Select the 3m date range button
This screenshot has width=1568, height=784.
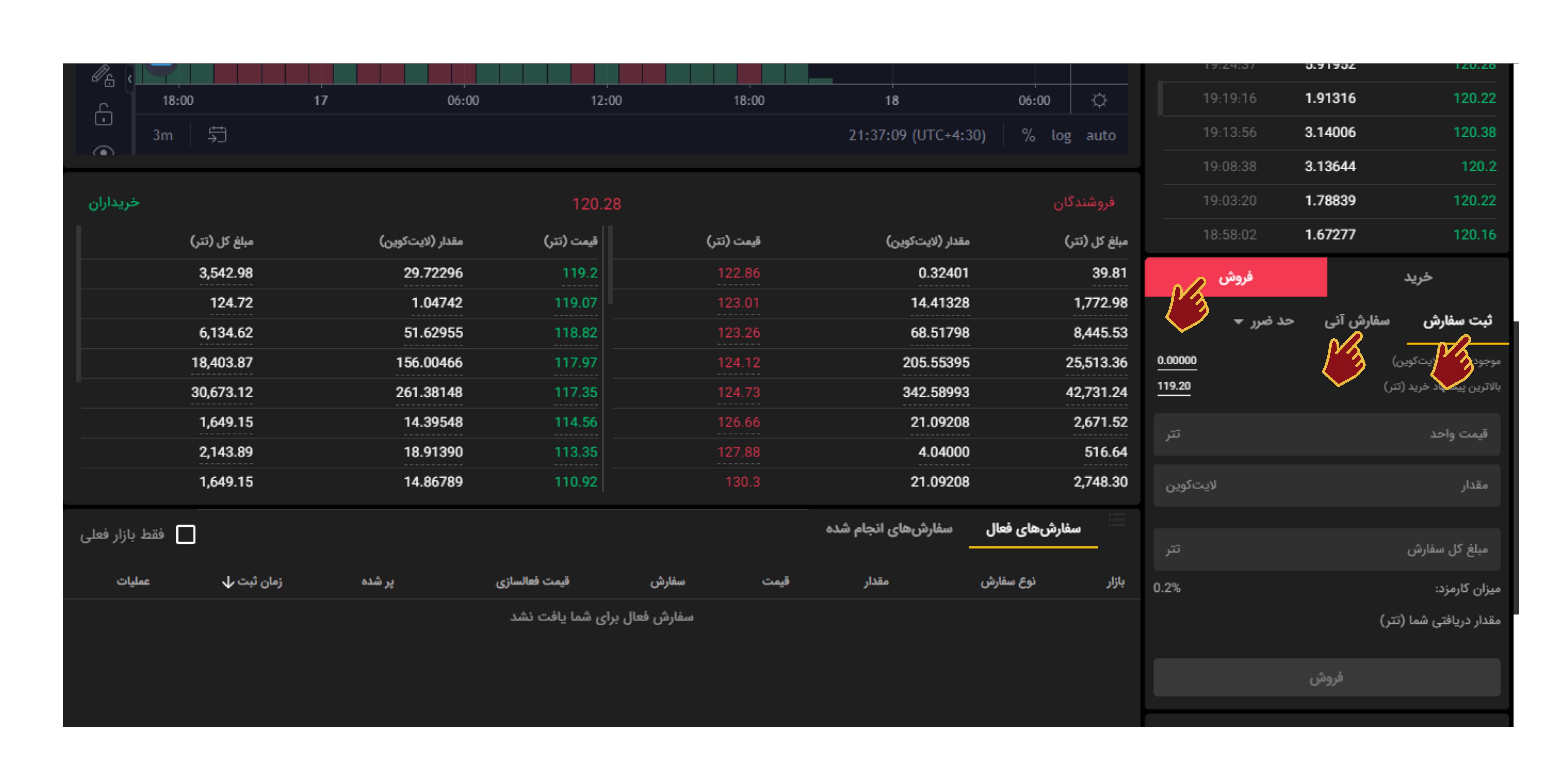162,135
